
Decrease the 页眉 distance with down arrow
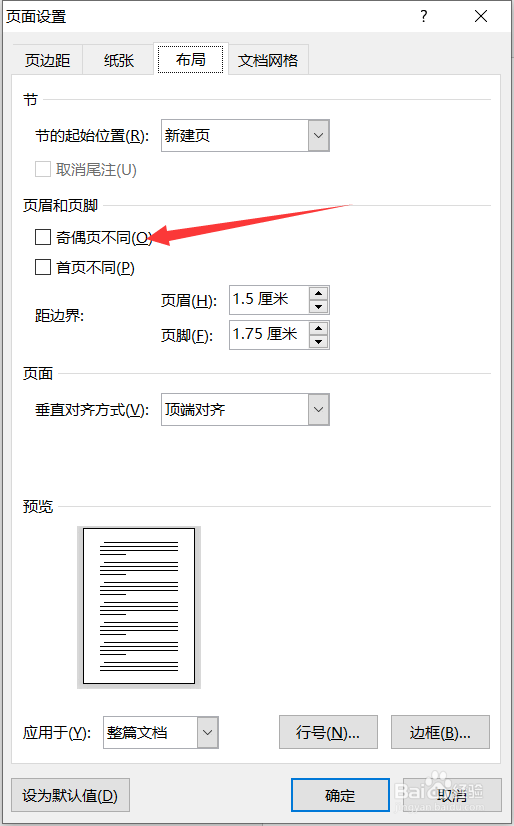(x=319, y=307)
